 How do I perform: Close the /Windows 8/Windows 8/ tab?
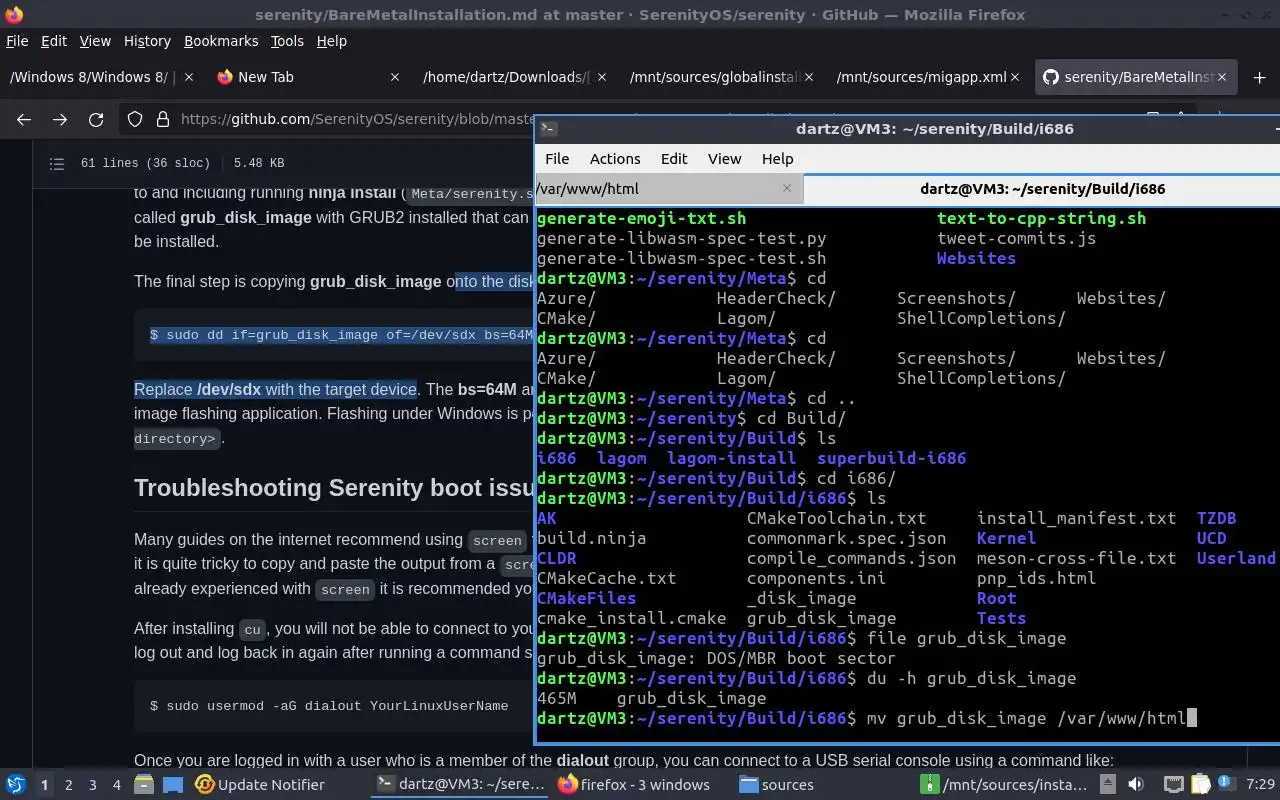pyautogui.click(x=189, y=77)
